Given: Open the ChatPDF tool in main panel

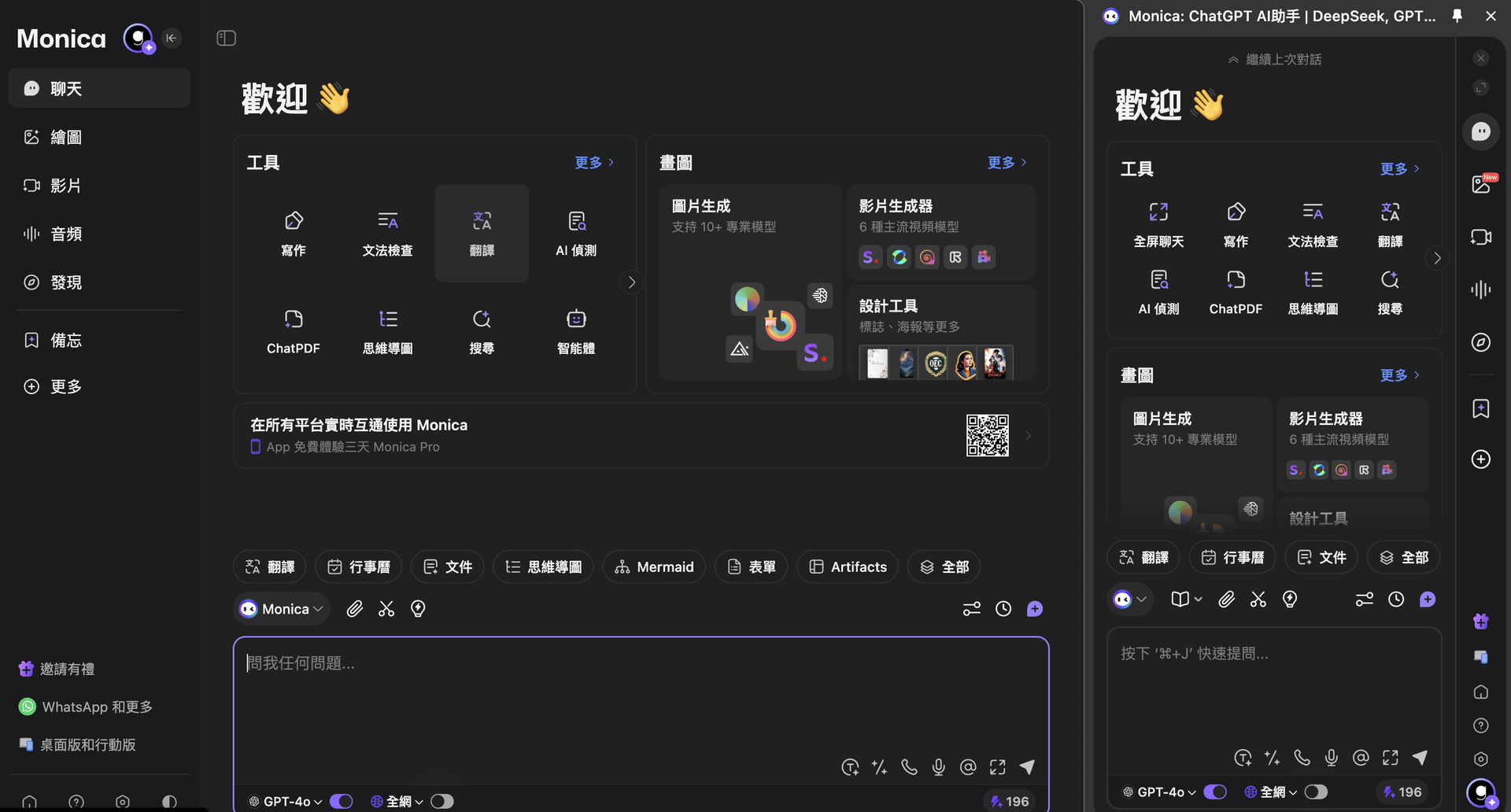Looking at the screenshot, I should click(293, 331).
